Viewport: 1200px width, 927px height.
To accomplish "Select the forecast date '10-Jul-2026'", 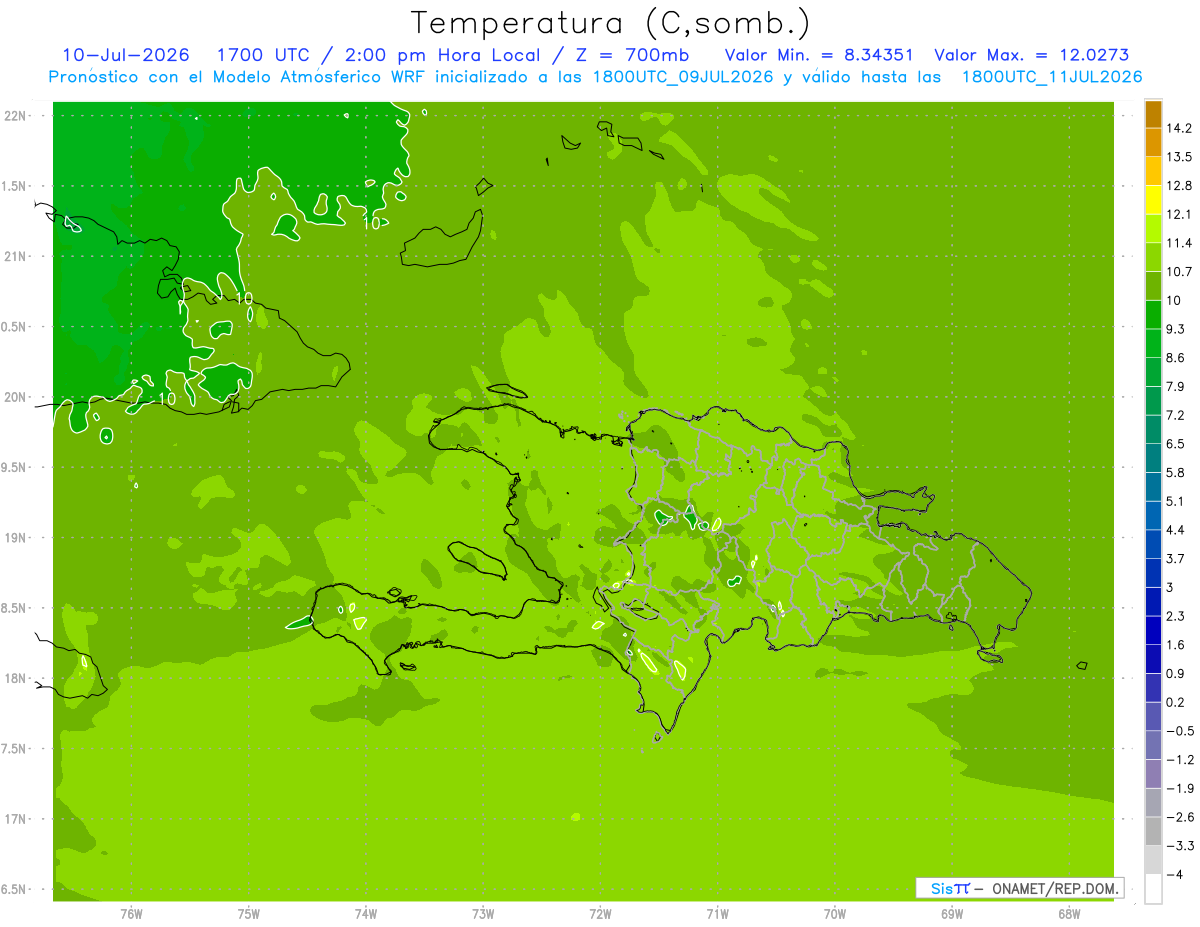I will [x=126, y=55].
